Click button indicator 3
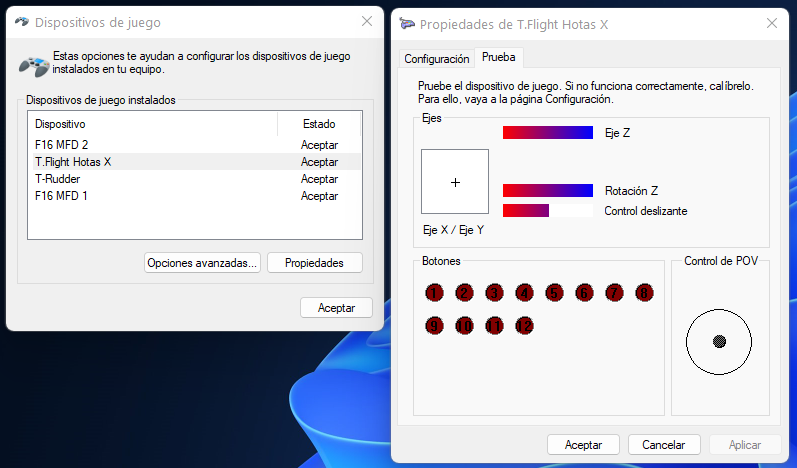 coord(494,293)
